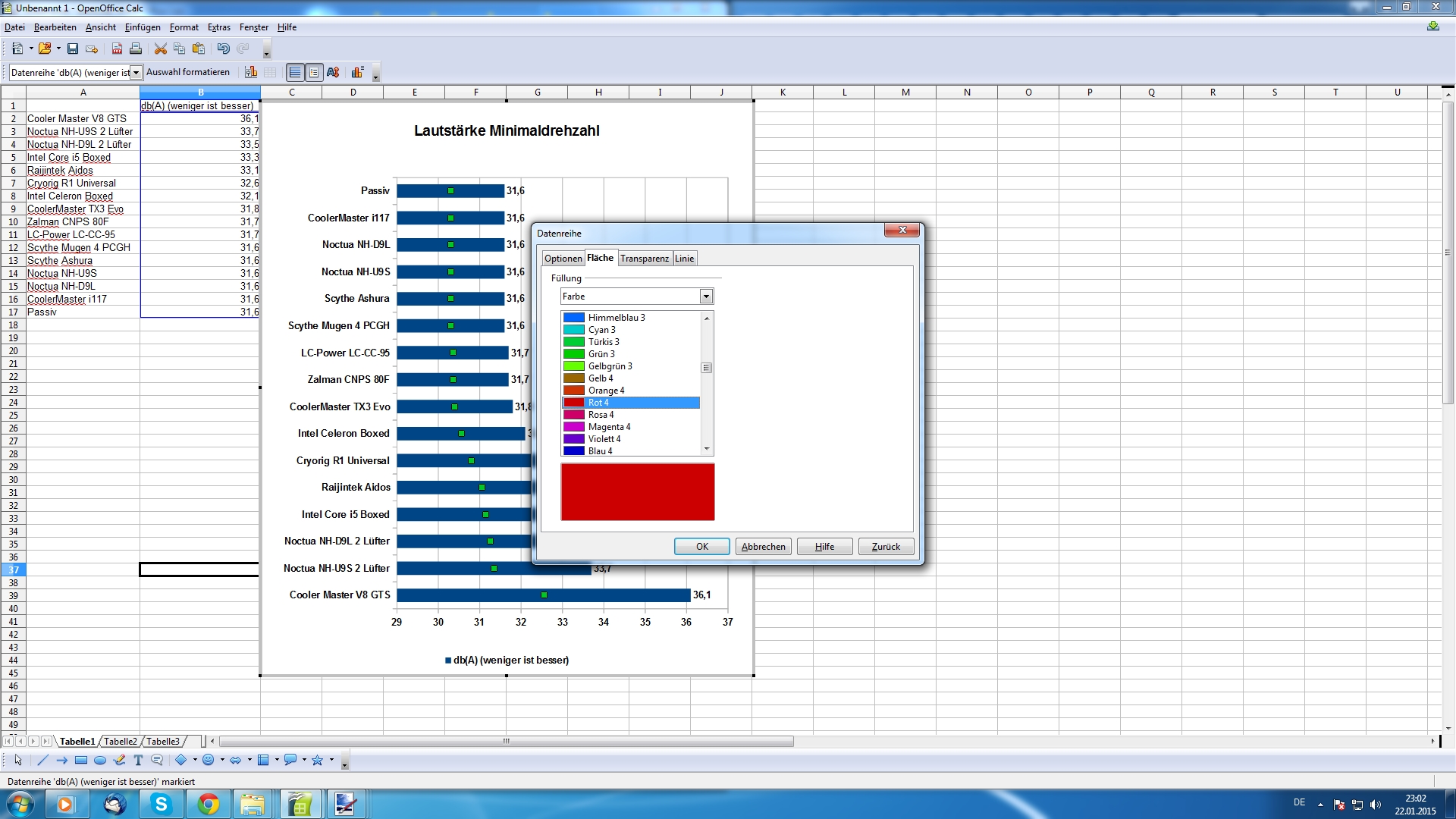The image size is (1456, 819).
Task: Select the Line drawing tool
Action: click(43, 760)
